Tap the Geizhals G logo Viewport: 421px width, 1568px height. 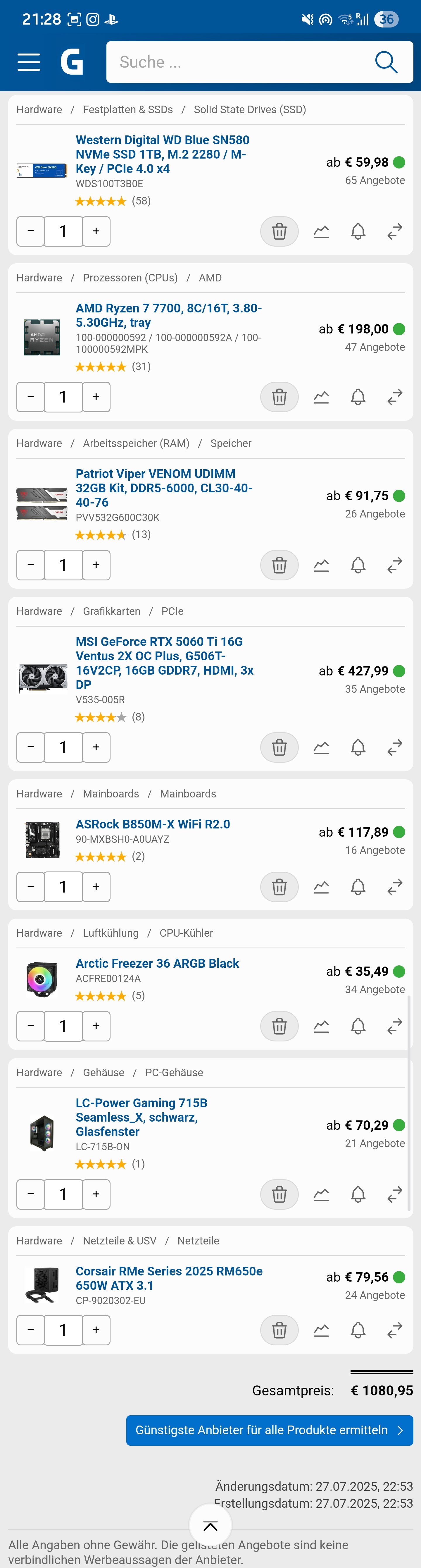coord(72,62)
